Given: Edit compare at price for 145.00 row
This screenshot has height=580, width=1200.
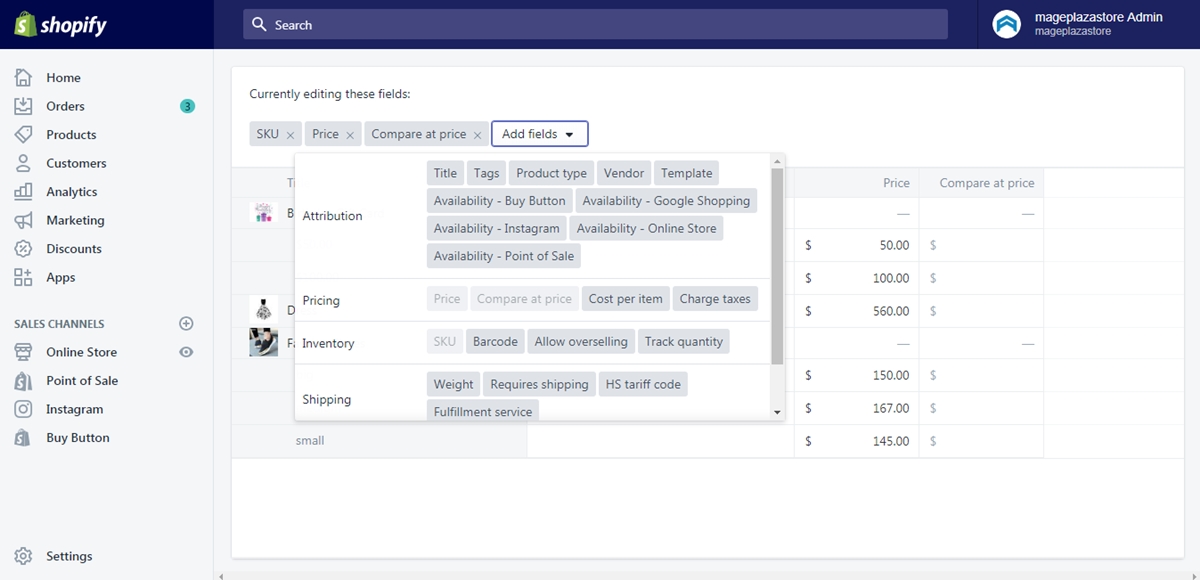Looking at the screenshot, I should coord(981,441).
